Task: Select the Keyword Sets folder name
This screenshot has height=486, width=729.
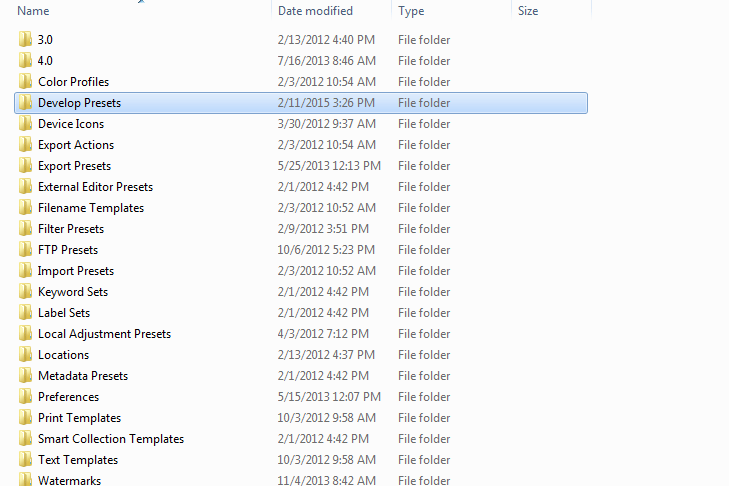Action: click(x=73, y=292)
